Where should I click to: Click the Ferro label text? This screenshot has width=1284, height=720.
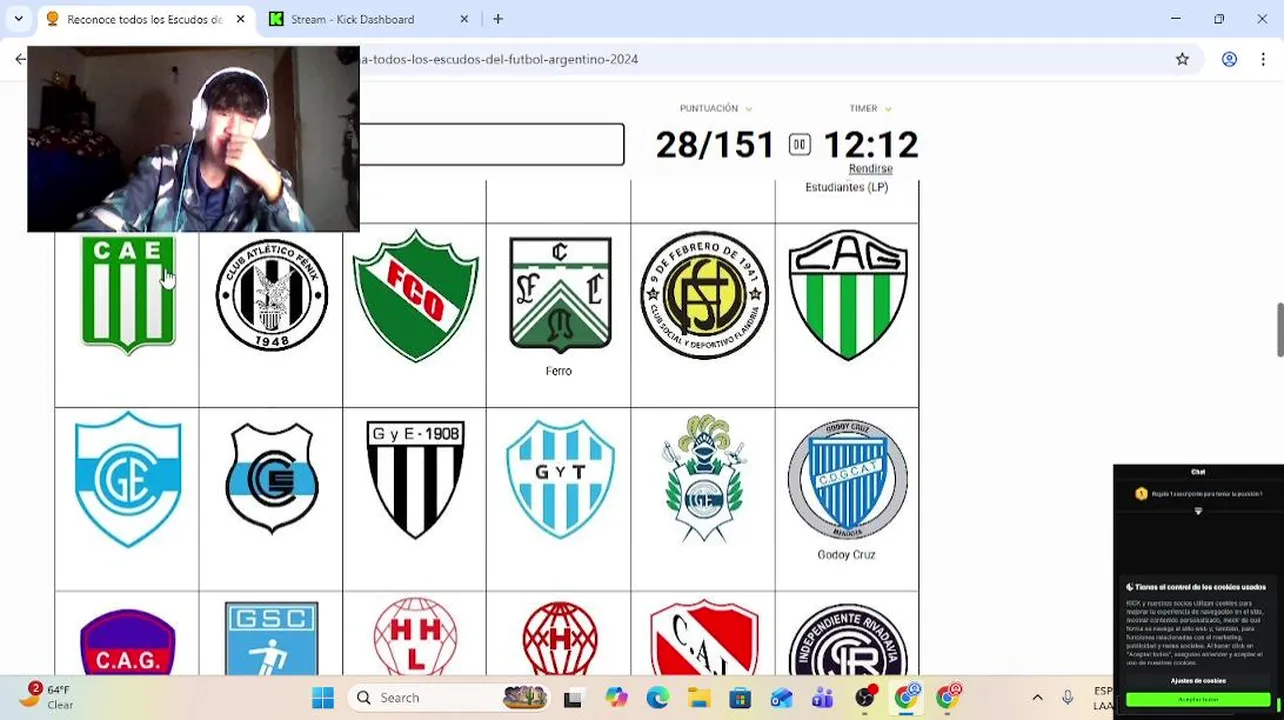point(559,371)
